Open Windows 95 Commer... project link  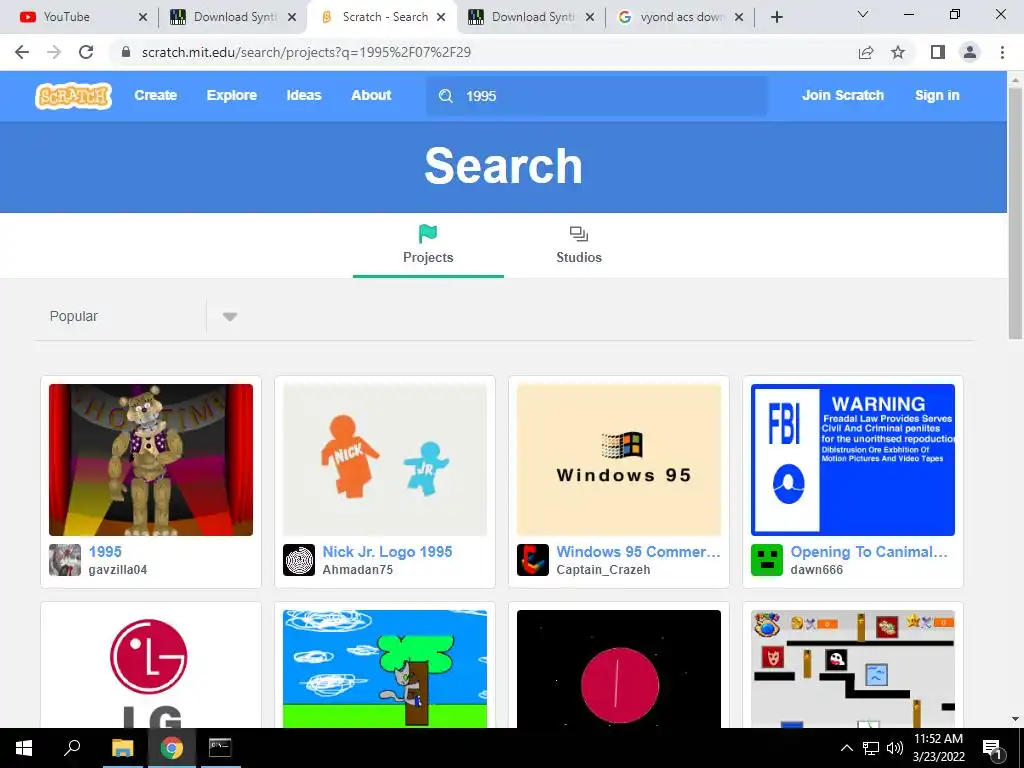pos(639,552)
